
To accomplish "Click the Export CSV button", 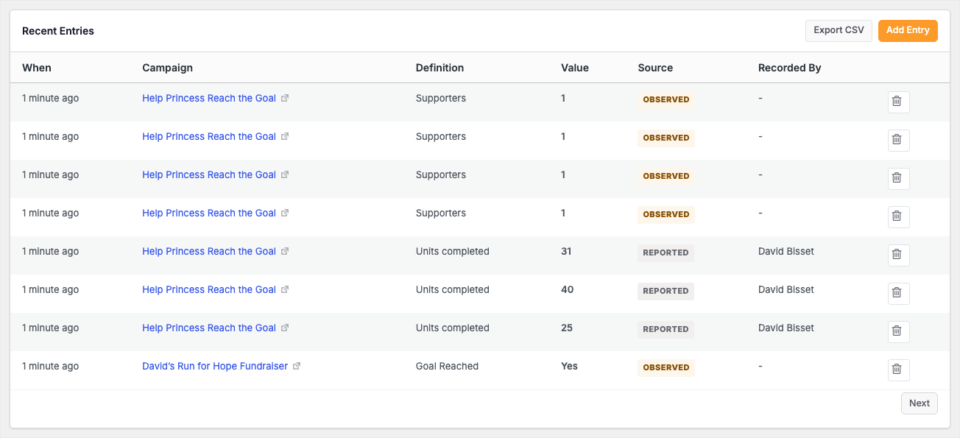I will [838, 31].
